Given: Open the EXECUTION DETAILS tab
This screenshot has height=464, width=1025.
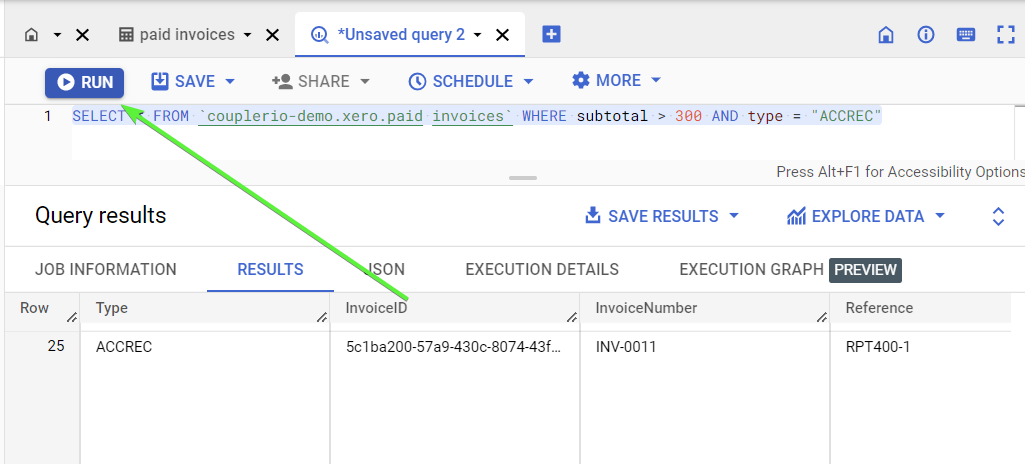Looking at the screenshot, I should coord(542,269).
